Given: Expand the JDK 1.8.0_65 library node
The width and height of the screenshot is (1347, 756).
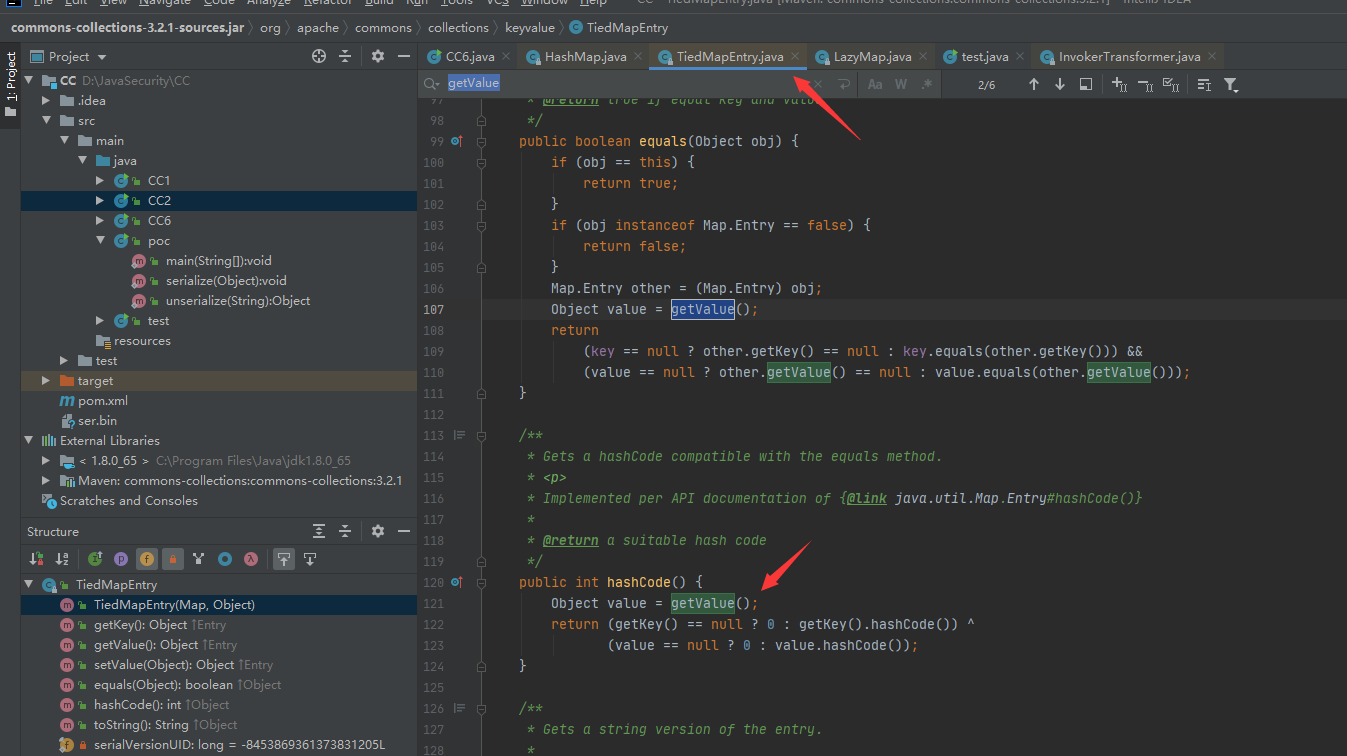Looking at the screenshot, I should click(x=46, y=460).
